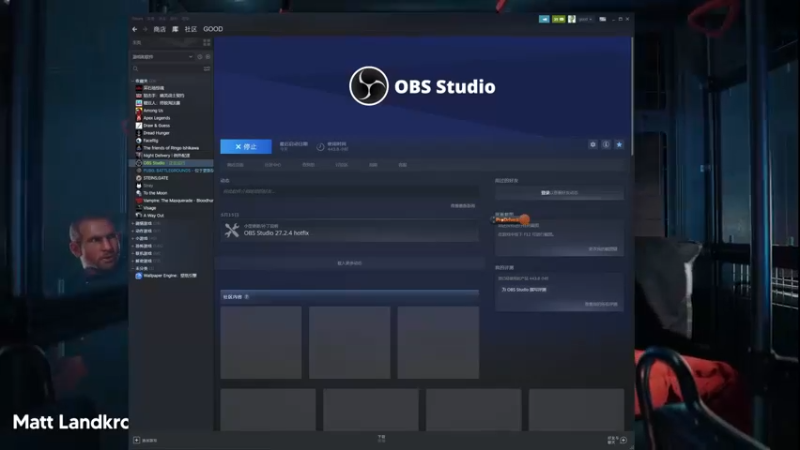800x450 pixels.
Task: Click the Wallpaper Engine app icon
Action: (139, 276)
